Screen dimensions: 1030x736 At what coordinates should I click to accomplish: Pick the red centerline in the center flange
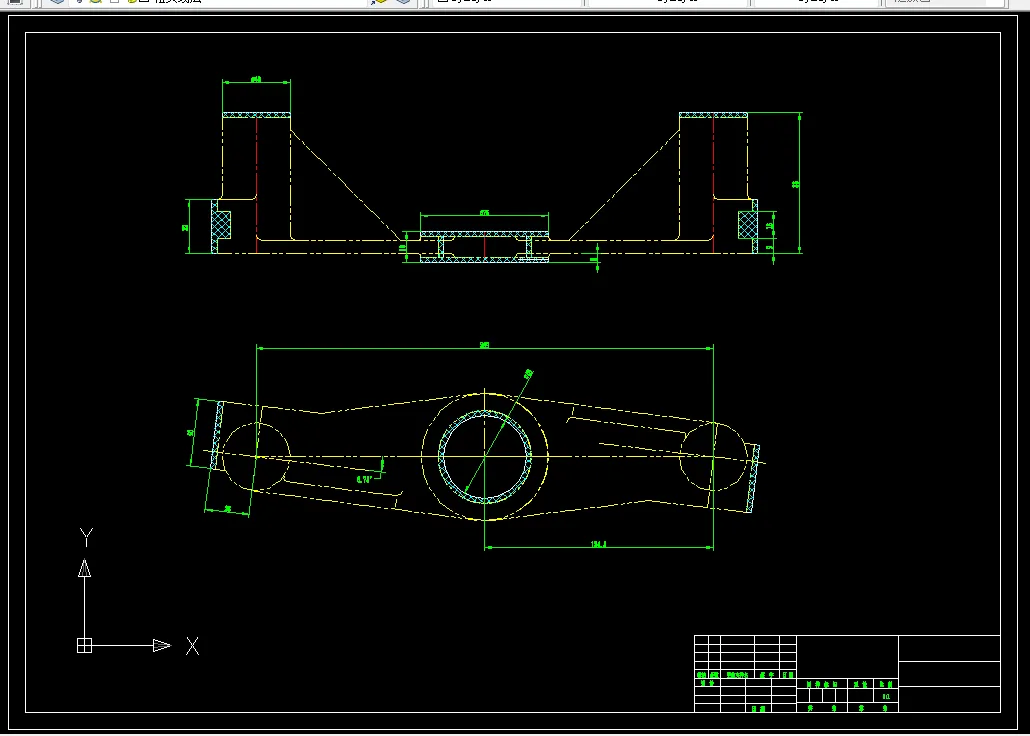[x=484, y=247]
